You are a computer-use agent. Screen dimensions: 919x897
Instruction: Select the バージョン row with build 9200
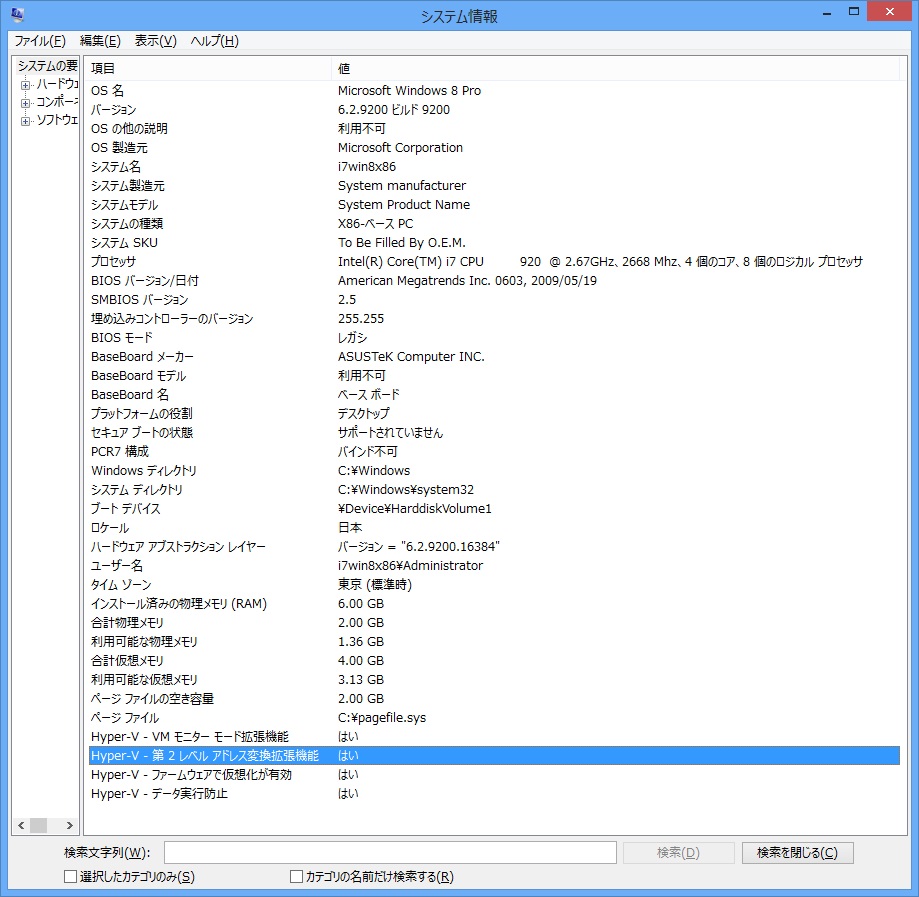494,110
